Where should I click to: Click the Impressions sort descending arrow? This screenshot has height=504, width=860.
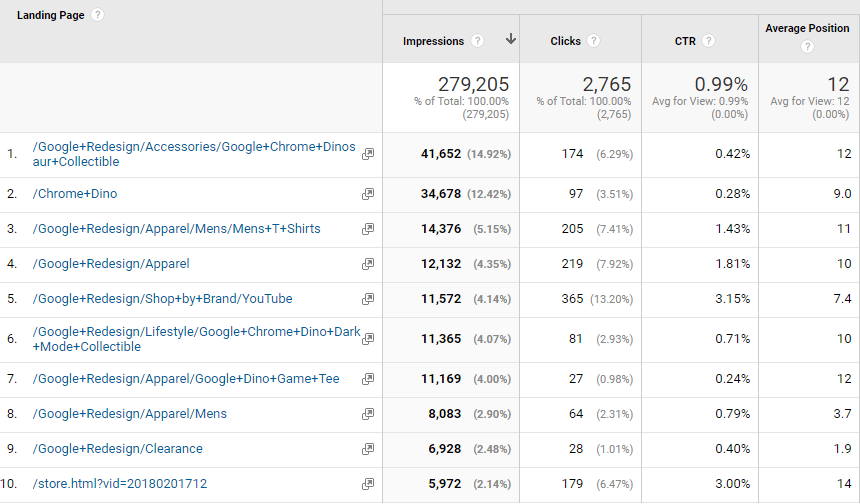point(511,39)
